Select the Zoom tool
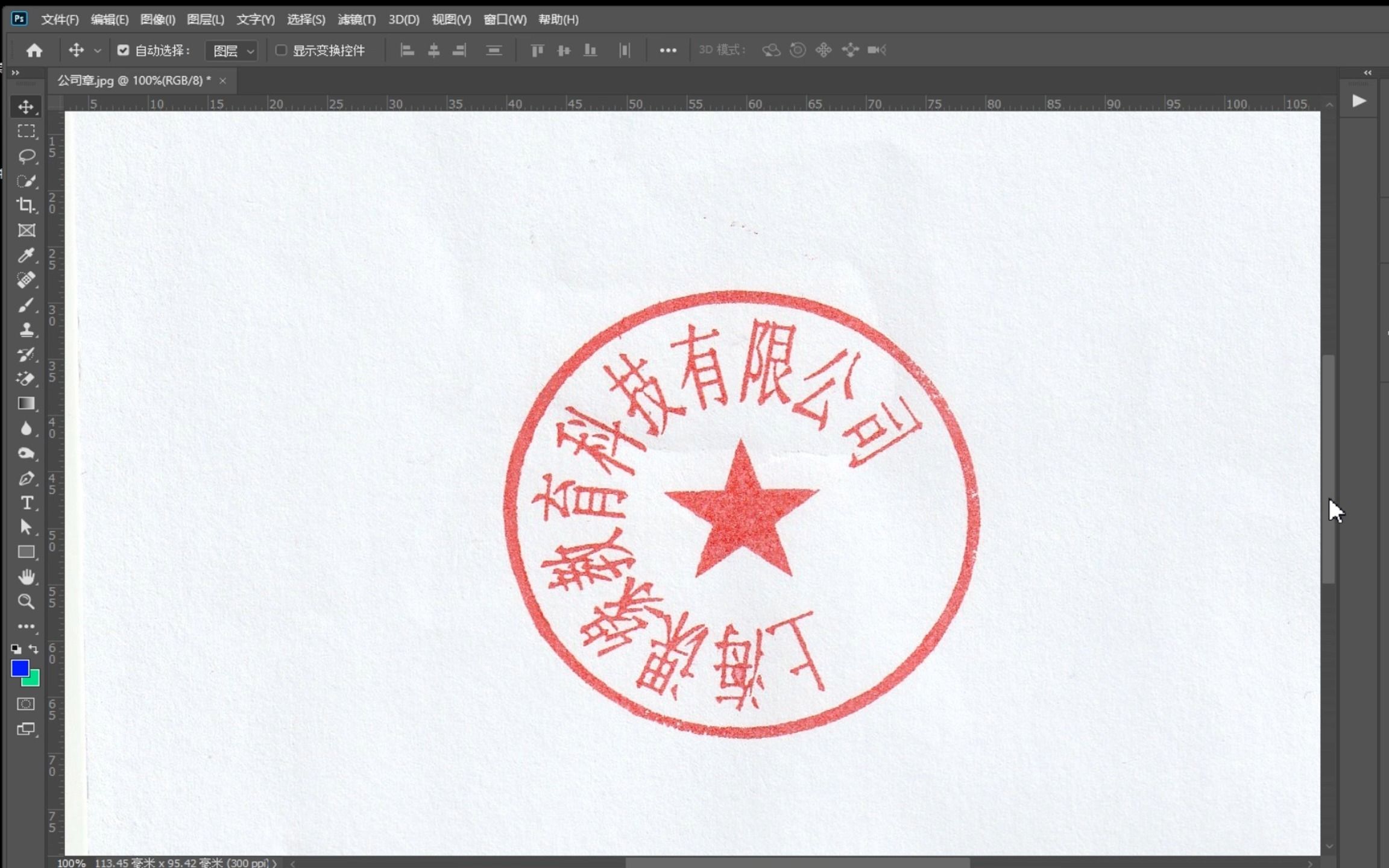Screen dimensions: 1389x868 [x=27, y=601]
